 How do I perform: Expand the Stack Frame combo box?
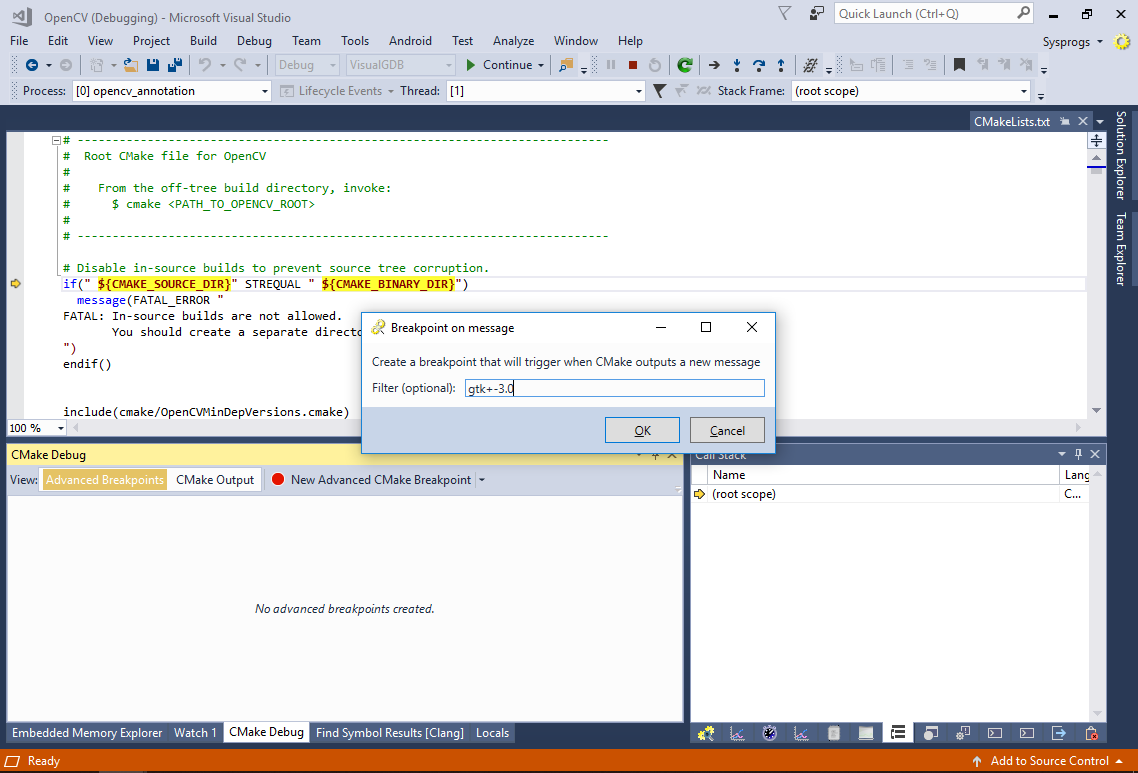[x=1023, y=91]
